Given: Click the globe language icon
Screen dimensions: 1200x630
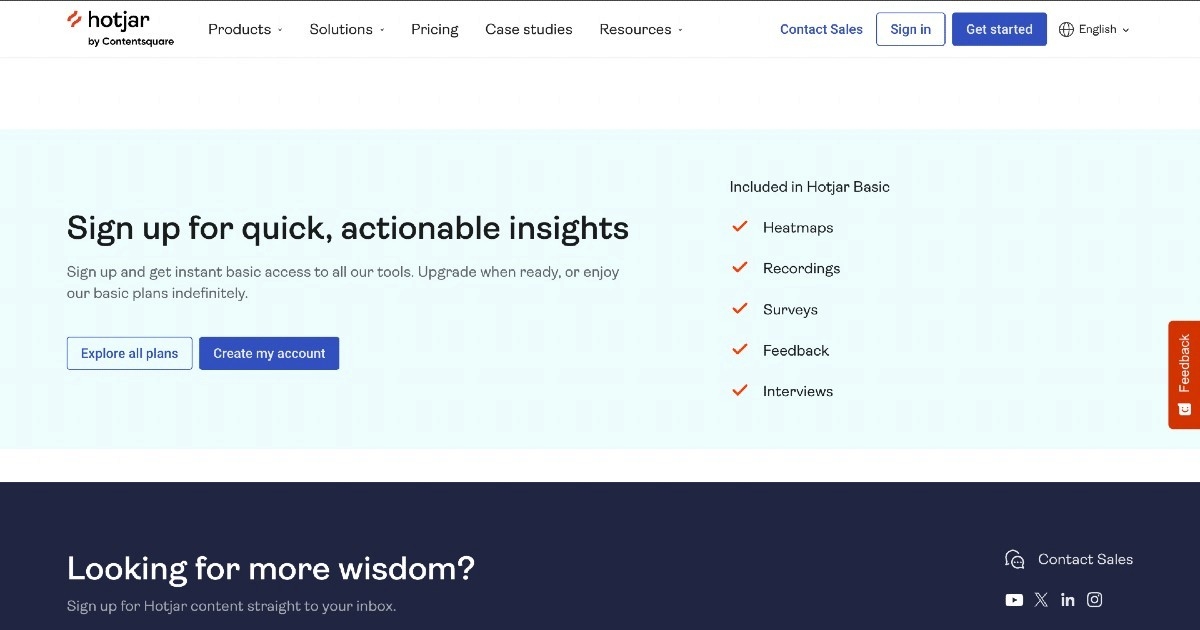Looking at the screenshot, I should 1066,30.
